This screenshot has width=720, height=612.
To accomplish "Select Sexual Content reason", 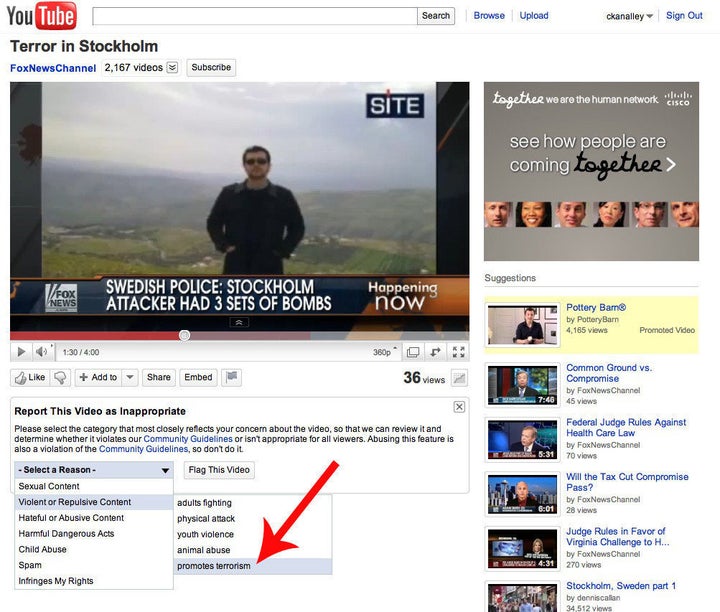I will tap(94, 486).
